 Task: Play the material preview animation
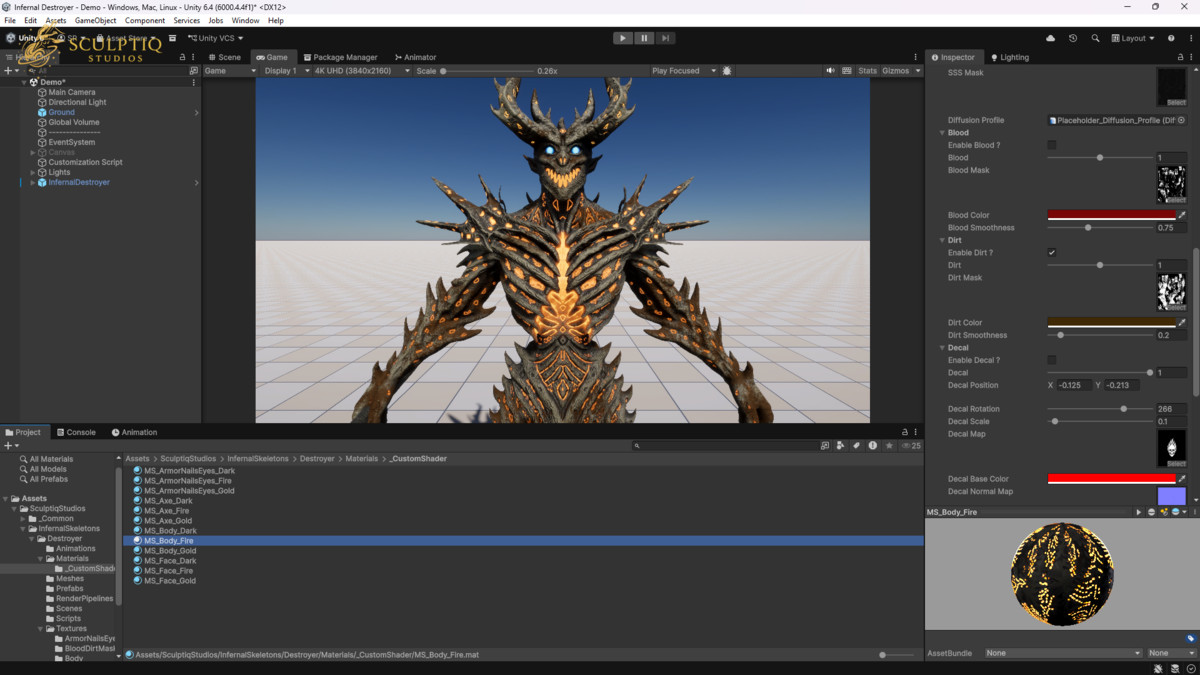coord(1139,512)
